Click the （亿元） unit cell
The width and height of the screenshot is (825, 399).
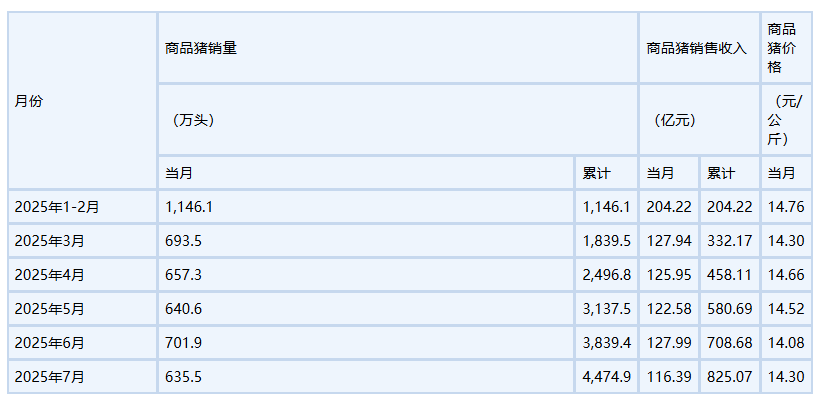point(699,119)
